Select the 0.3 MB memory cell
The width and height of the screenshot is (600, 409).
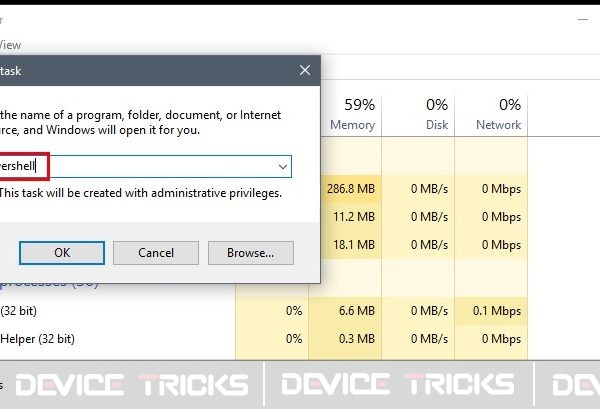pyautogui.click(x=357, y=339)
